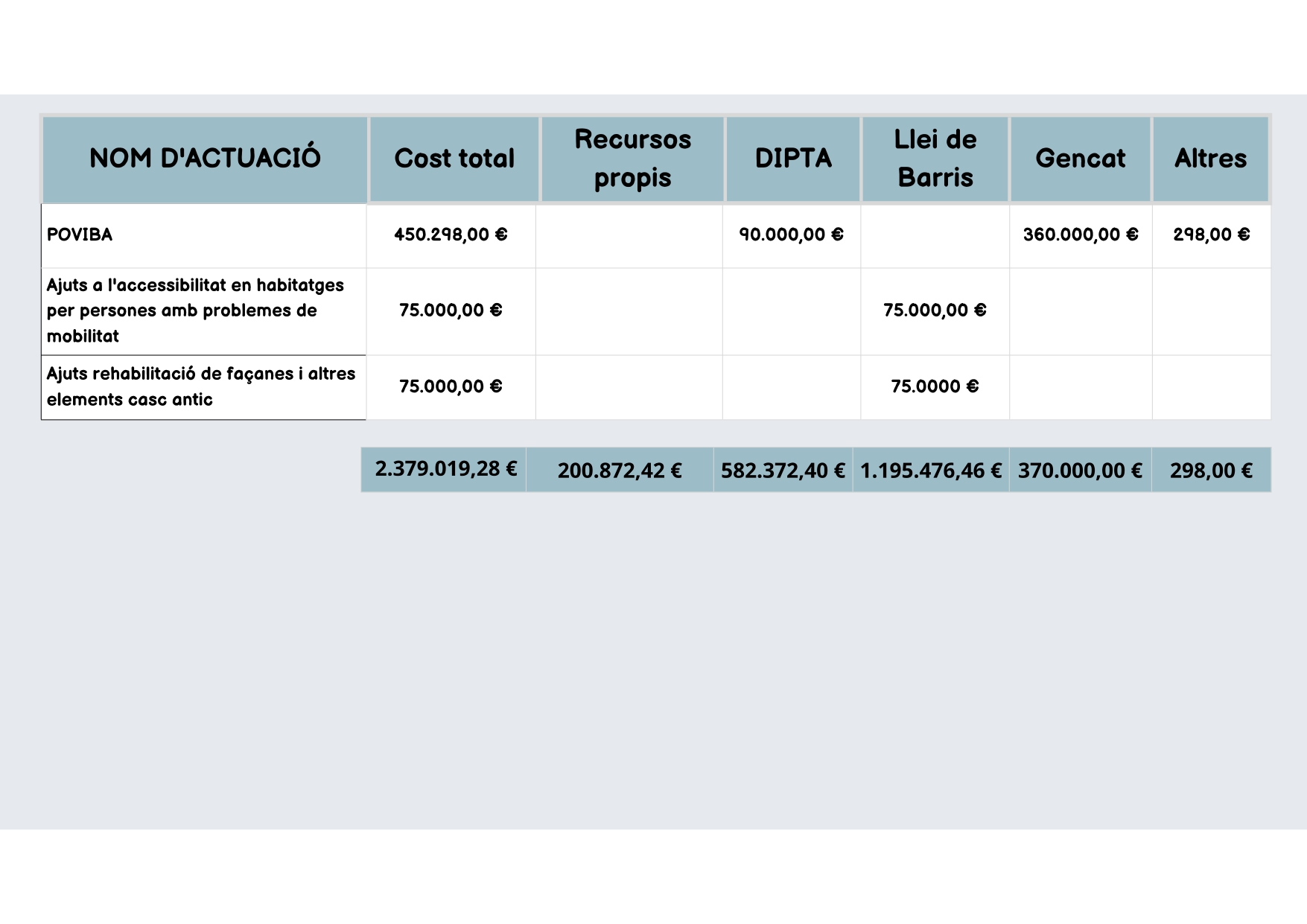
Task: Select the Gencat column header
Action: (x=1080, y=159)
